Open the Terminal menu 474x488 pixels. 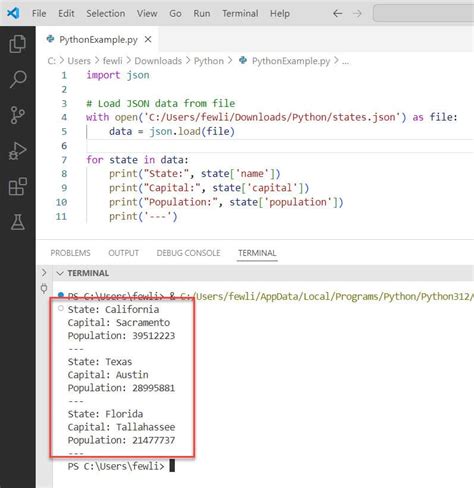click(240, 13)
